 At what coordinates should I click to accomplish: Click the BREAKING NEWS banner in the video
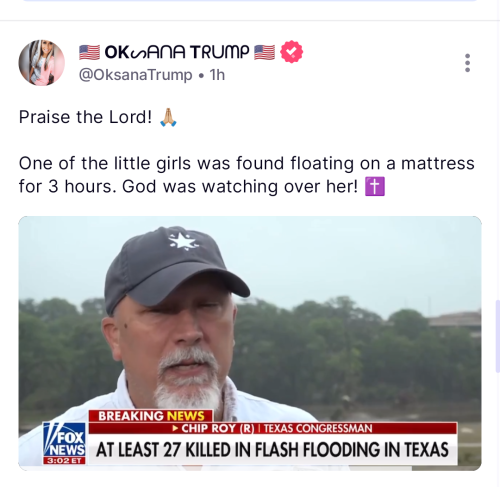(x=151, y=416)
